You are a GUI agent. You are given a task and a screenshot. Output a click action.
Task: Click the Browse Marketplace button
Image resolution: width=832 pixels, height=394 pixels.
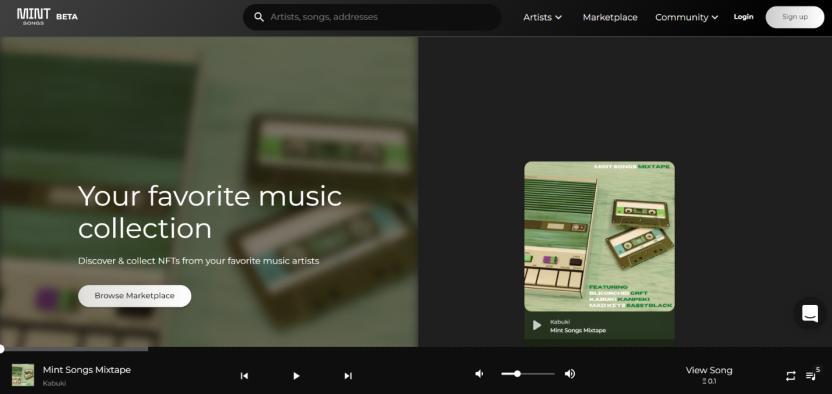click(x=135, y=296)
